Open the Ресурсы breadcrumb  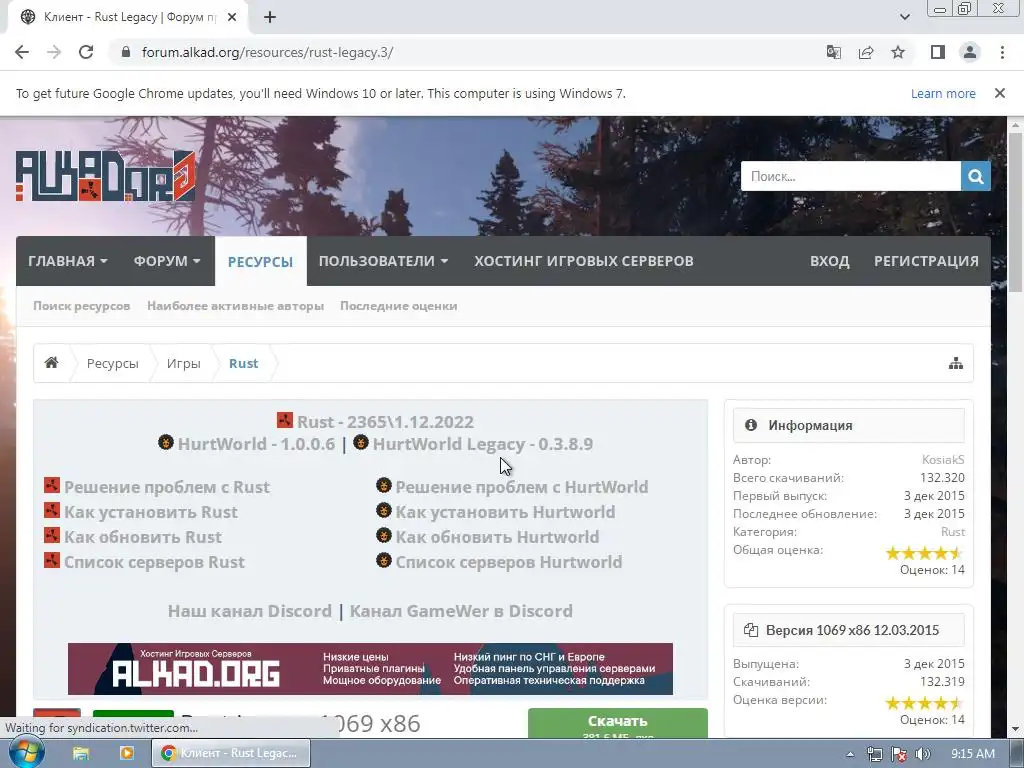pos(112,364)
